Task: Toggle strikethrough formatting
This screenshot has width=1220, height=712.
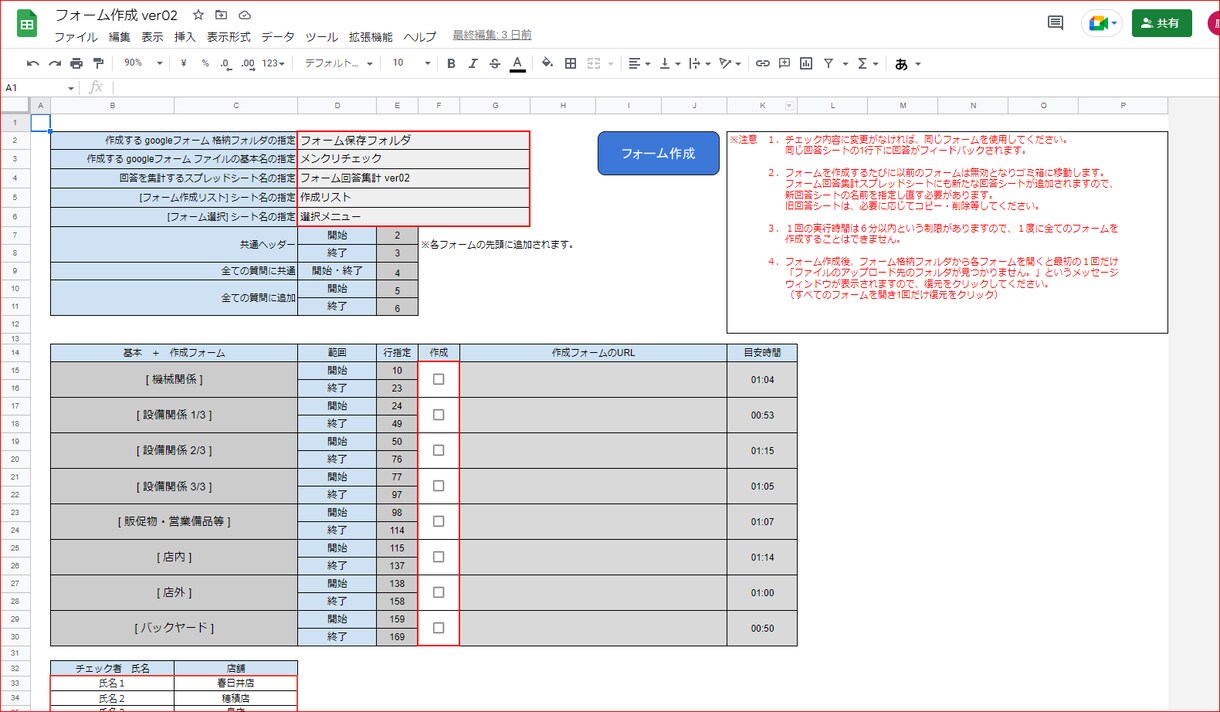Action: tap(495, 63)
